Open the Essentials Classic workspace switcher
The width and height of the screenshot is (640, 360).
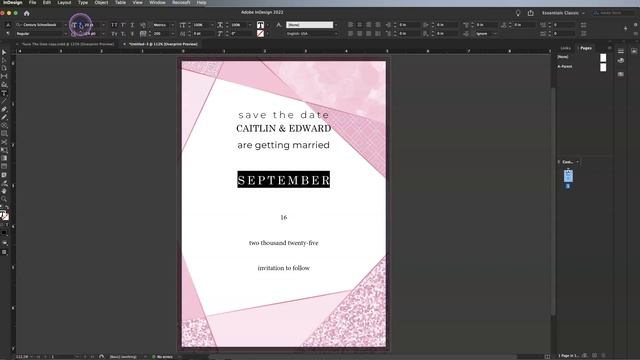pos(563,13)
